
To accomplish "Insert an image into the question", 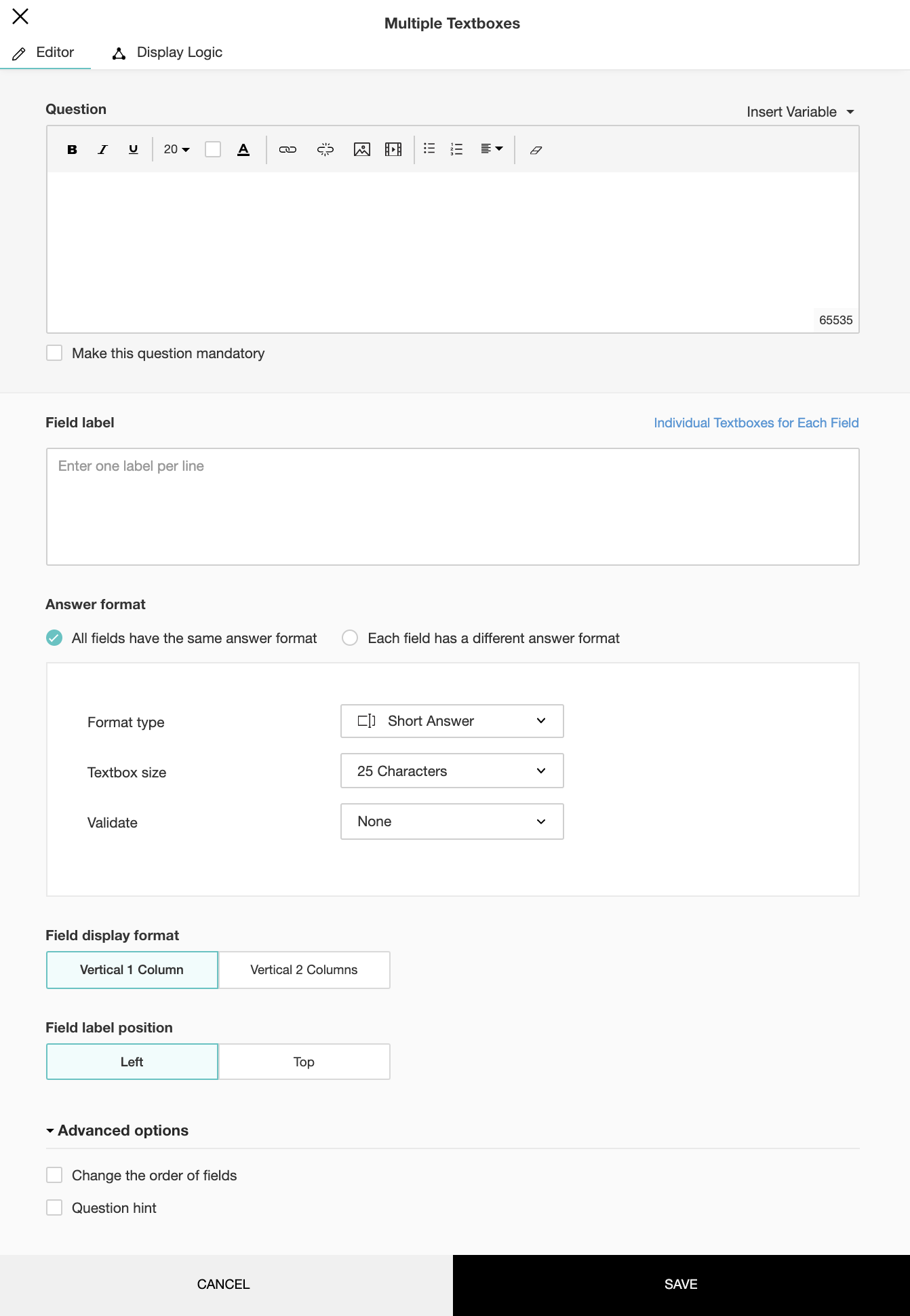I will [x=362, y=149].
